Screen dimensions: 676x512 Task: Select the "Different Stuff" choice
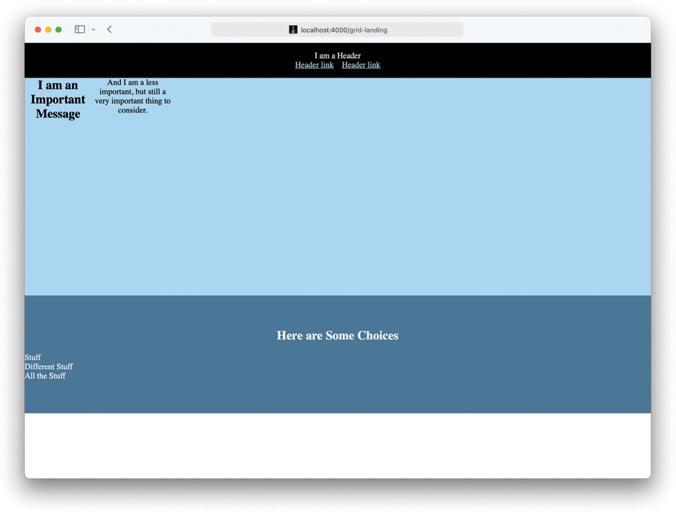49,366
